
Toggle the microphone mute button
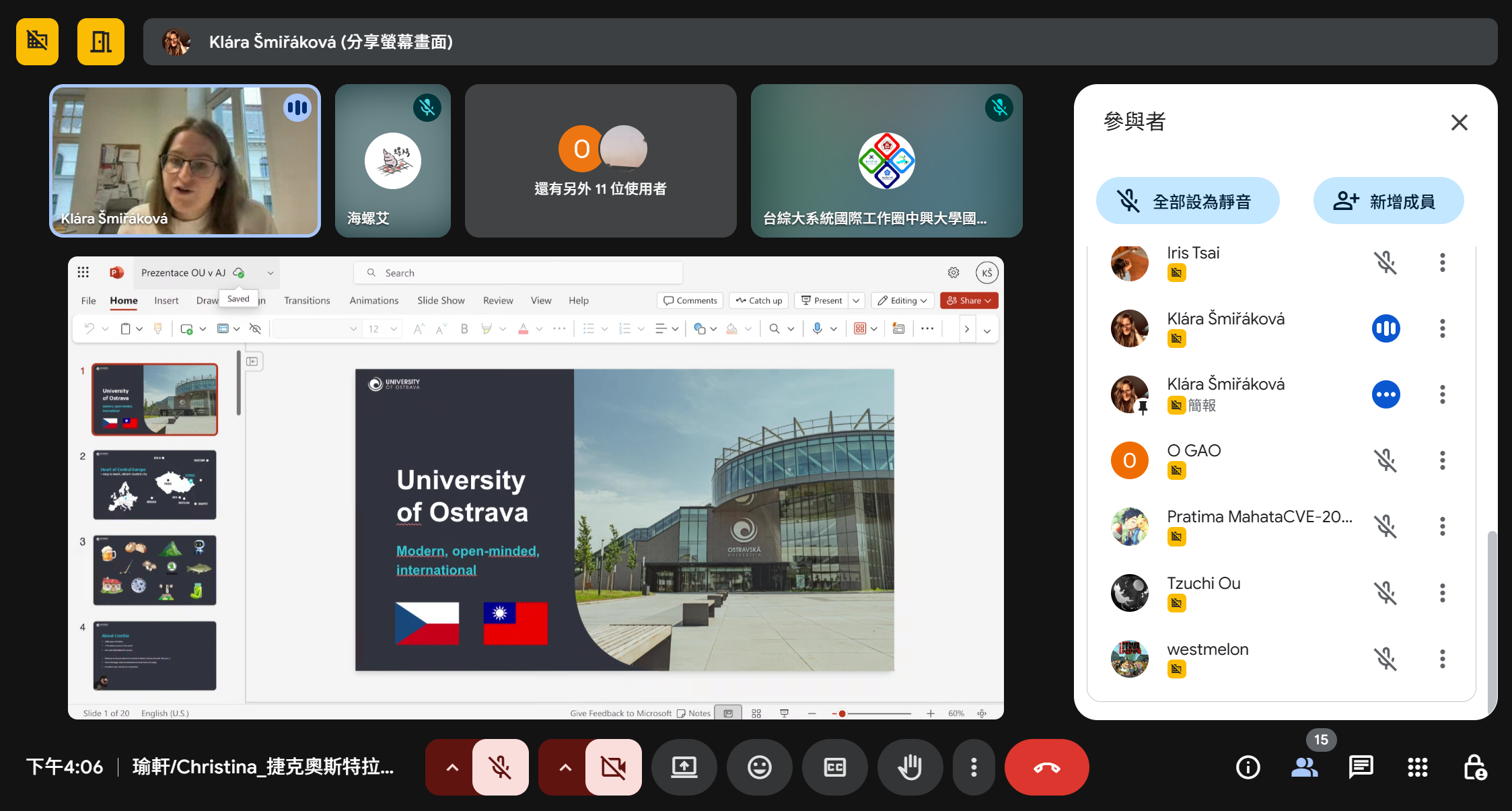click(x=500, y=767)
